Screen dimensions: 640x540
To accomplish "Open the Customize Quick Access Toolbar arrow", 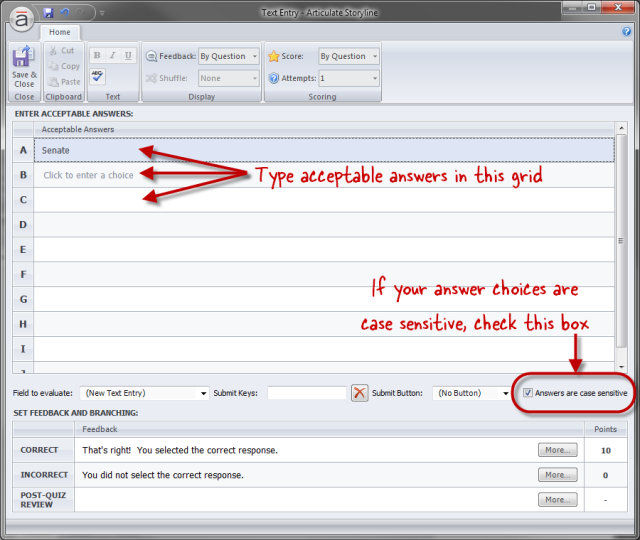I will tap(102, 13).
